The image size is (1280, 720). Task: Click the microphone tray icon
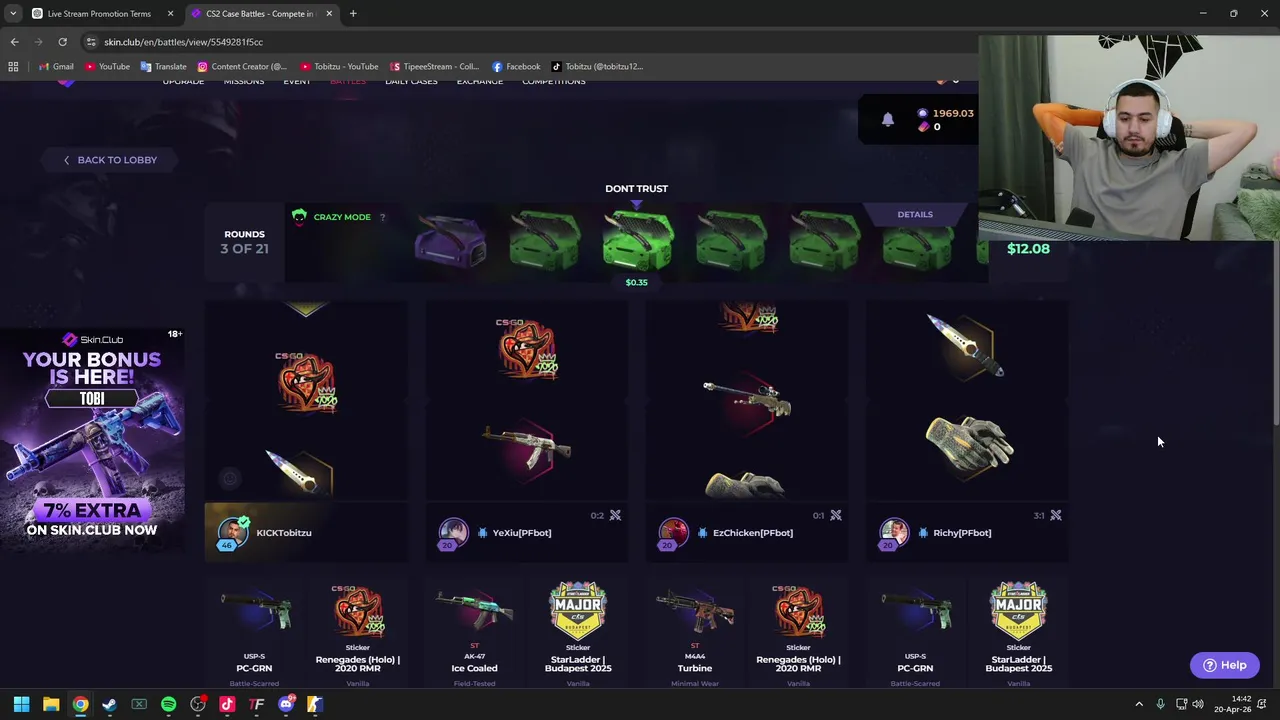[1160, 705]
